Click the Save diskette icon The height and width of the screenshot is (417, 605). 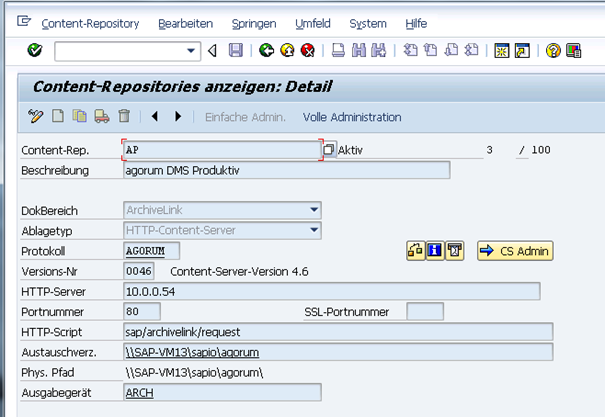236,51
